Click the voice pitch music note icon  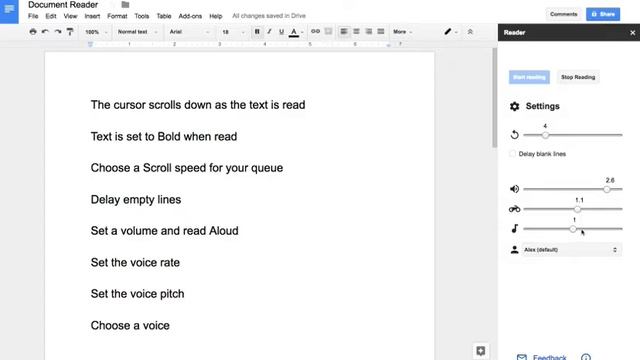tap(514, 229)
